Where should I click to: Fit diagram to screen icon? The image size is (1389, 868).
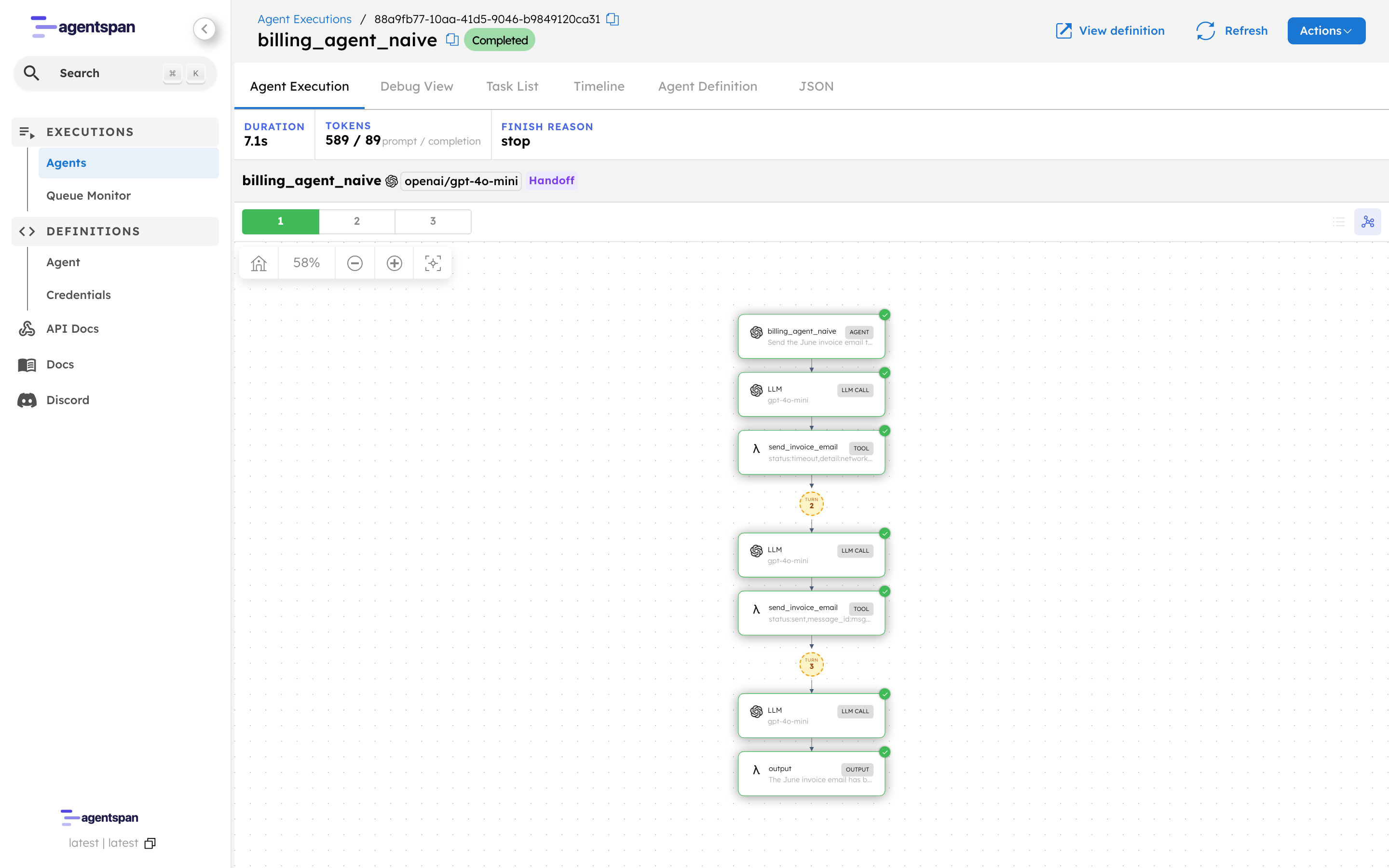(x=433, y=263)
